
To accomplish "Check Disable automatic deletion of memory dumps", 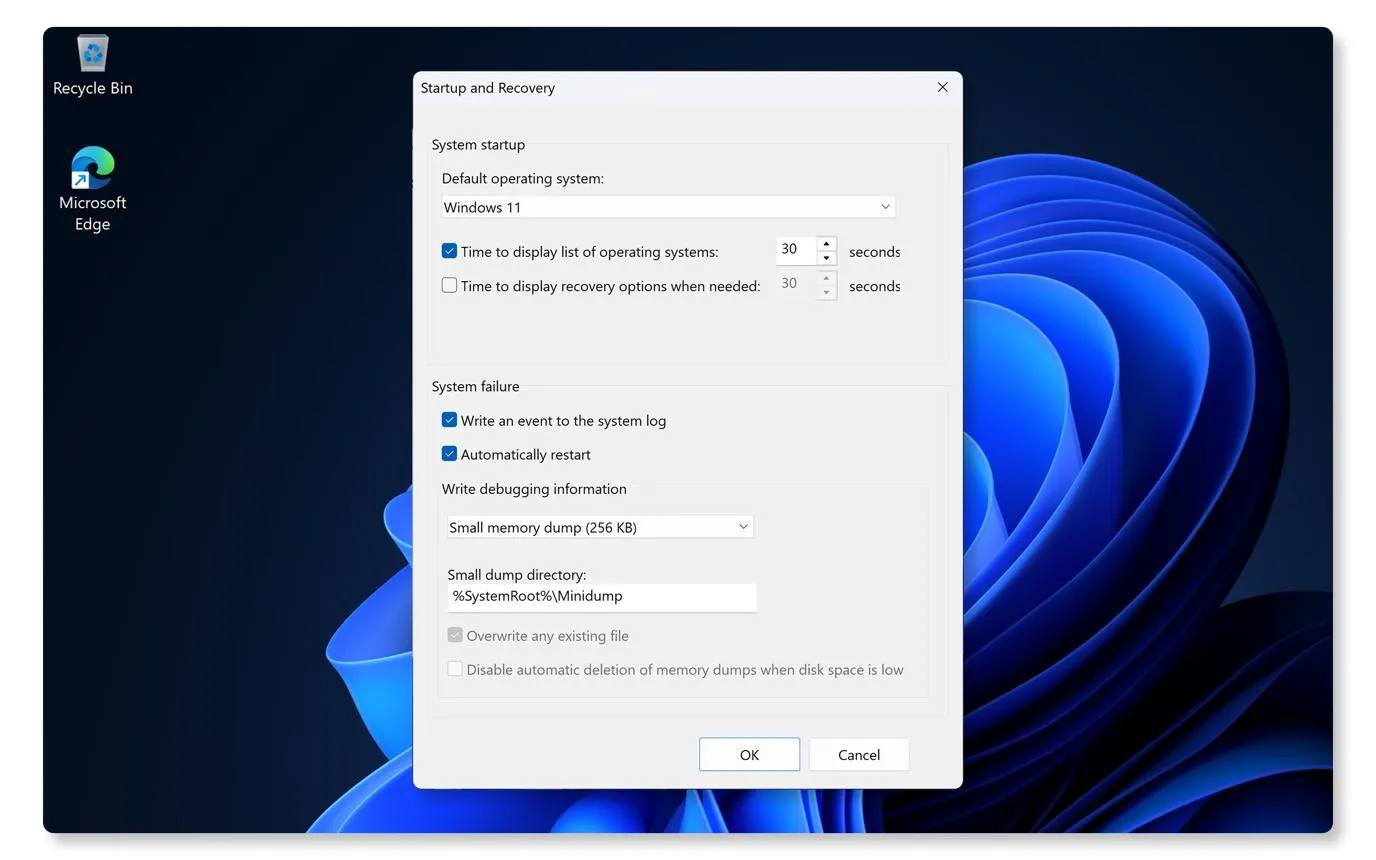I will (x=455, y=669).
